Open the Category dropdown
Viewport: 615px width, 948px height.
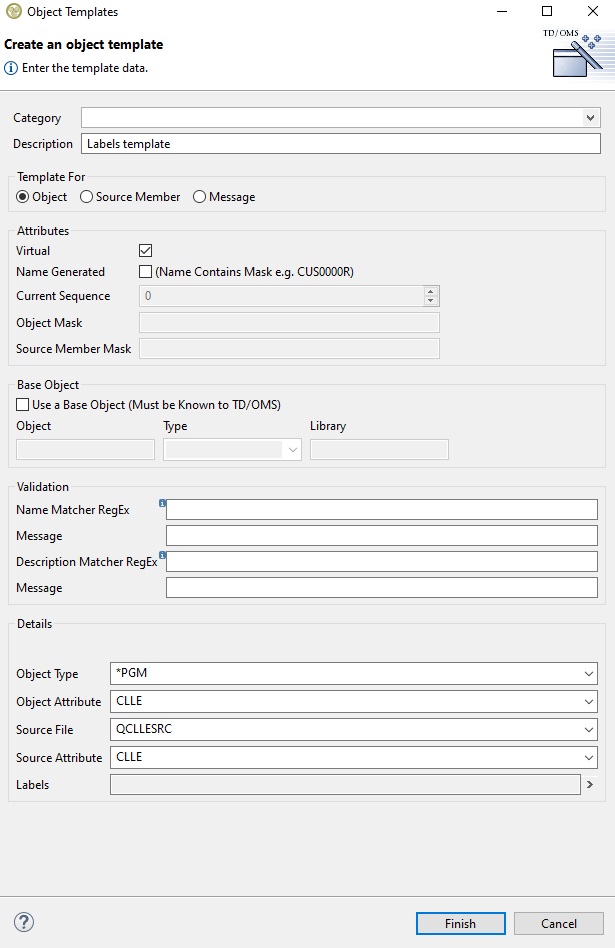click(590, 118)
